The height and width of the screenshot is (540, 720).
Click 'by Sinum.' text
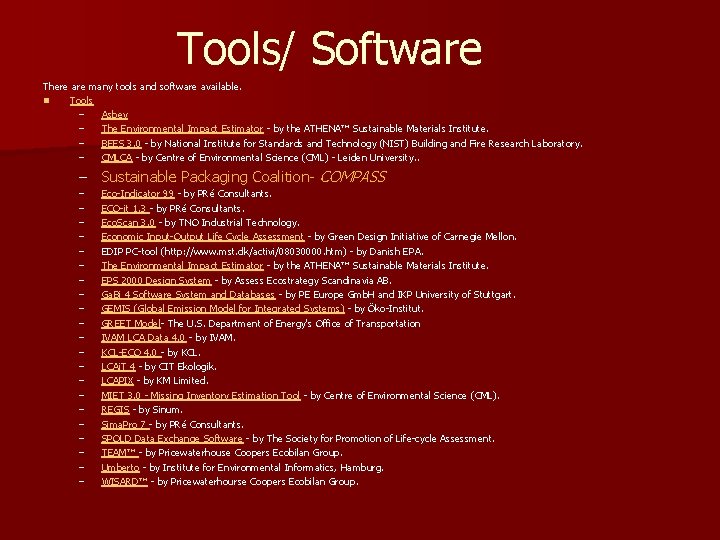point(160,410)
